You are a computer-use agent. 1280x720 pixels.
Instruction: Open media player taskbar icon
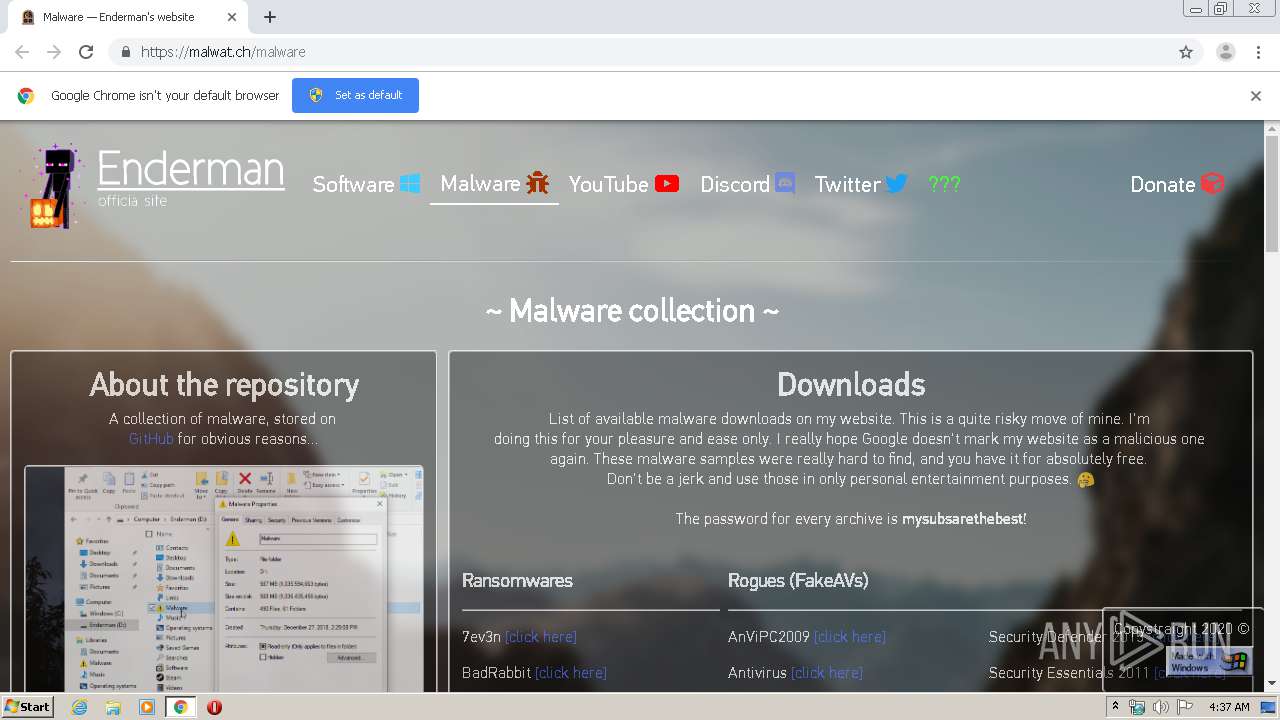point(147,707)
